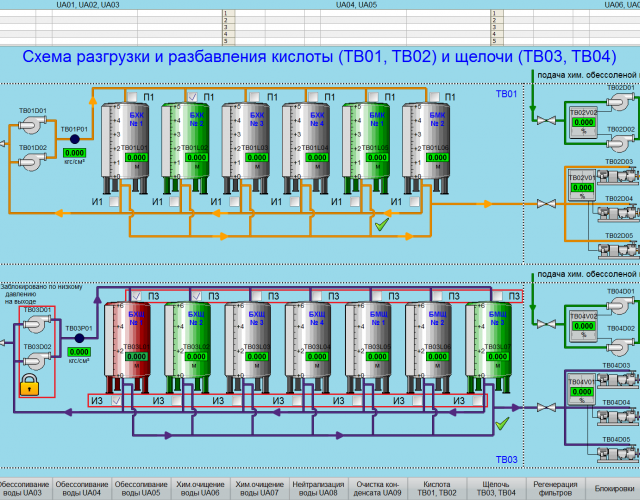The image size is (640, 500).
Task: Open the Регенерация фильтров screen
Action: click(556, 487)
